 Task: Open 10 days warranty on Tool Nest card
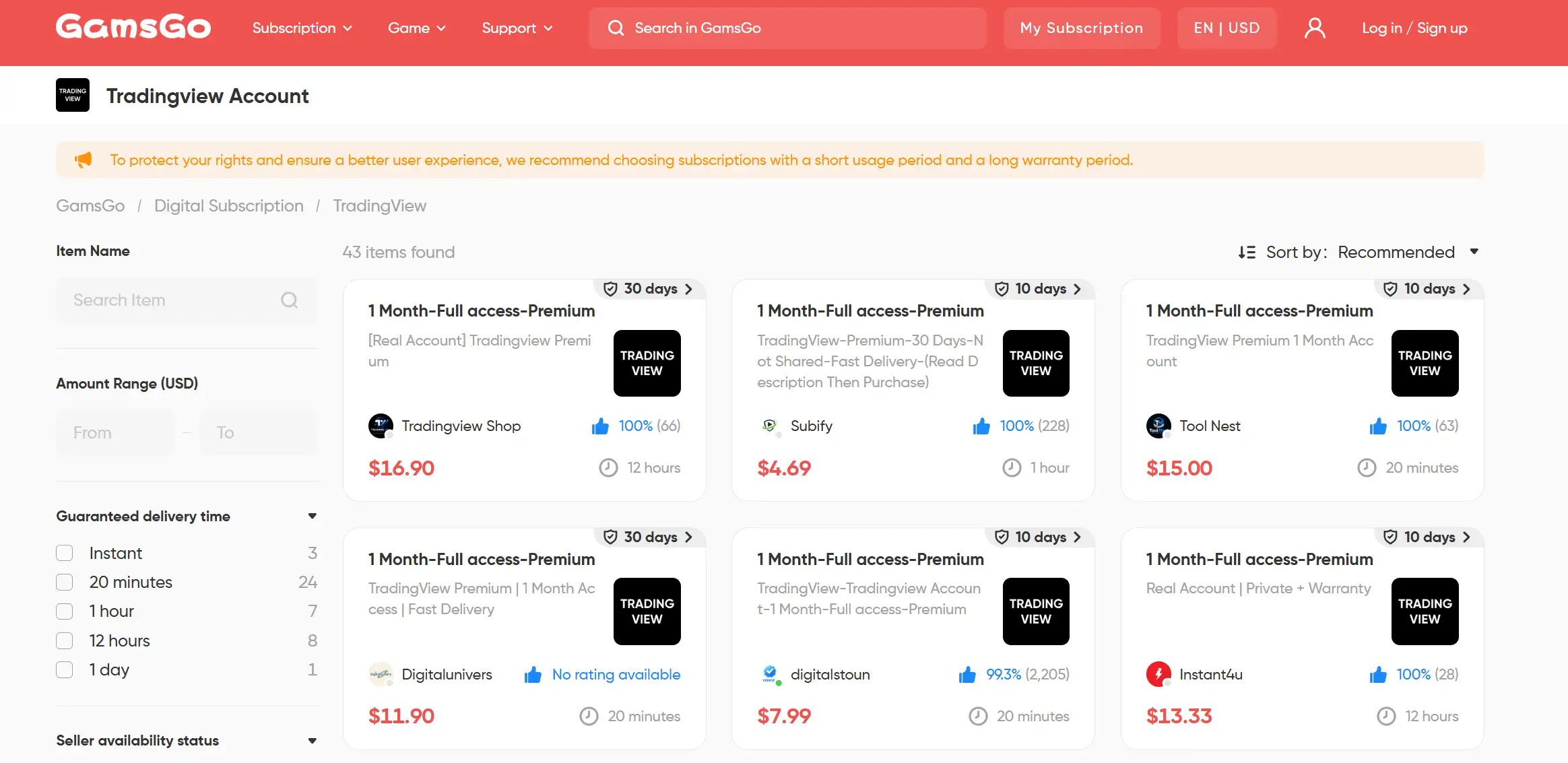(x=1429, y=288)
